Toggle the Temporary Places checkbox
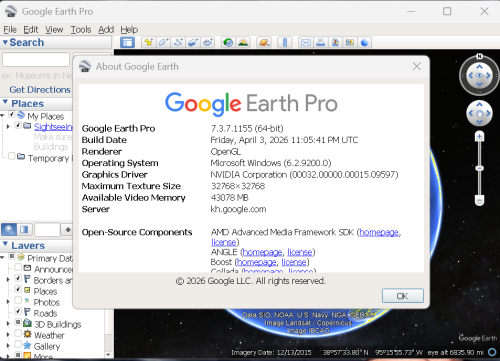This screenshot has width=500, height=361. (12, 156)
